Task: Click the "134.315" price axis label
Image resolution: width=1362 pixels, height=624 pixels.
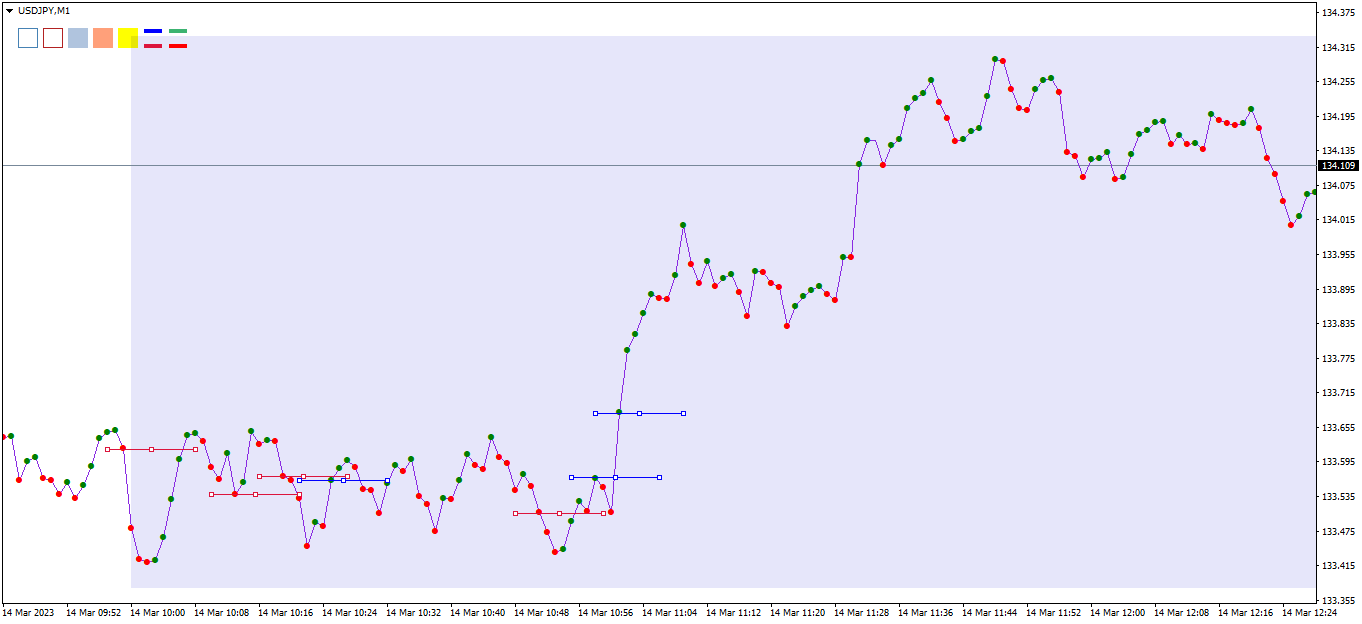Action: tap(1338, 48)
